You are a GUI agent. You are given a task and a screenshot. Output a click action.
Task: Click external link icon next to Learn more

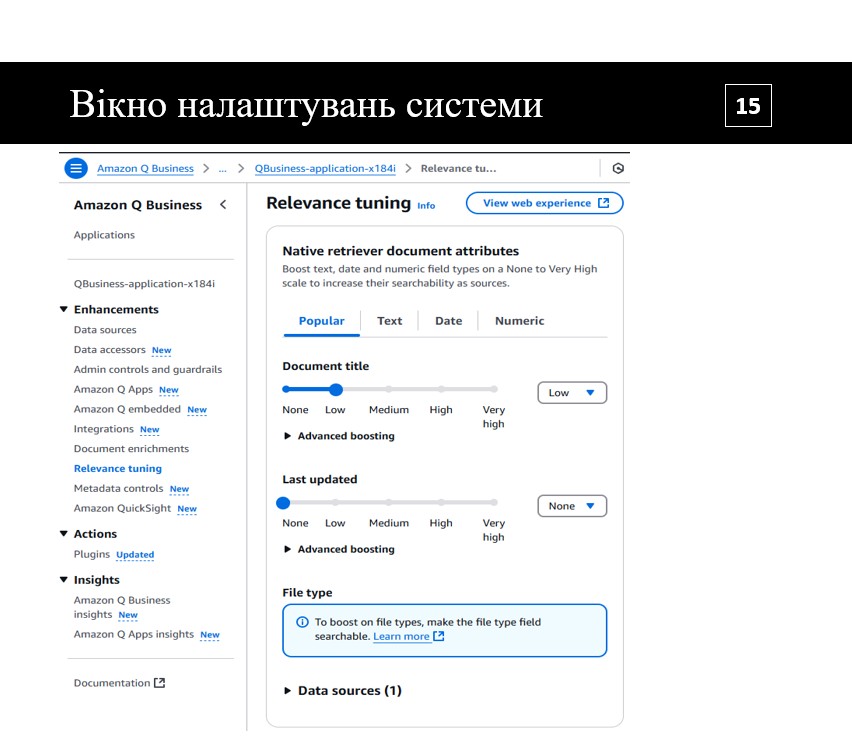(x=439, y=636)
